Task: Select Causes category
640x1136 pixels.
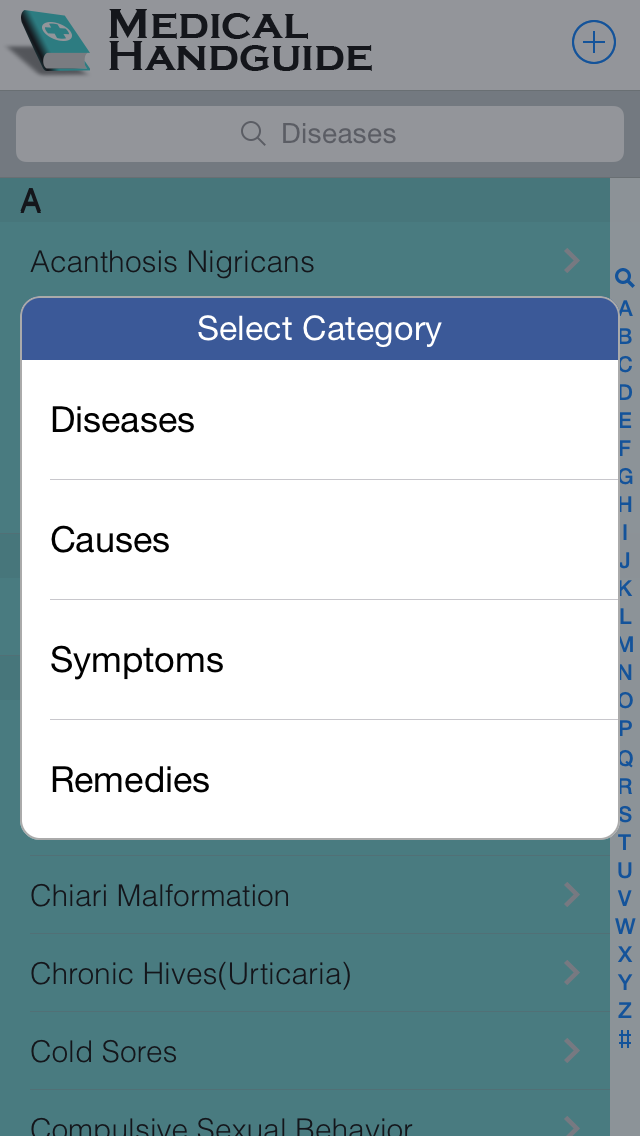Action: [x=320, y=540]
